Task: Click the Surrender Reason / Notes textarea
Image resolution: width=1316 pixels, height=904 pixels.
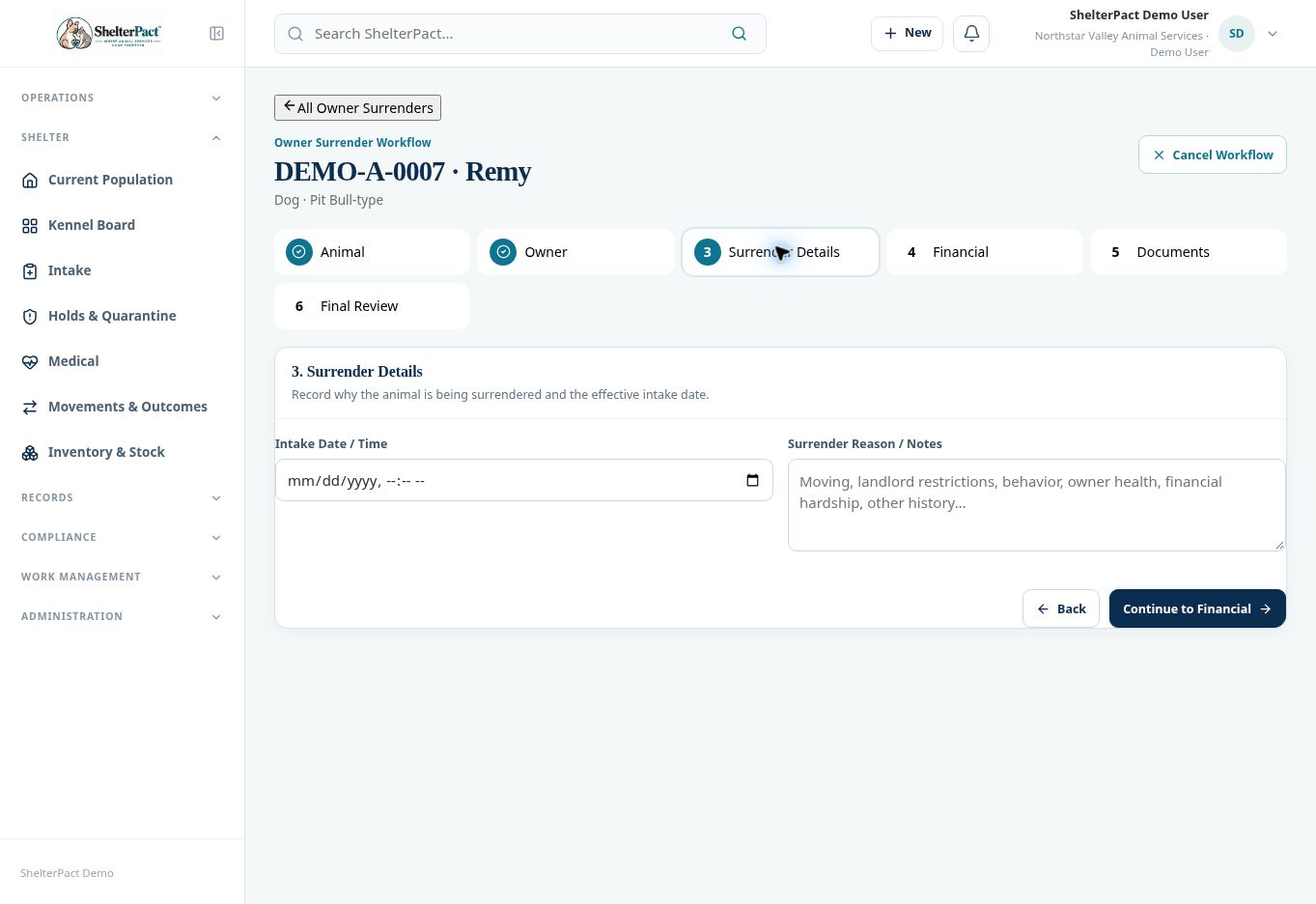Action: tap(1037, 505)
